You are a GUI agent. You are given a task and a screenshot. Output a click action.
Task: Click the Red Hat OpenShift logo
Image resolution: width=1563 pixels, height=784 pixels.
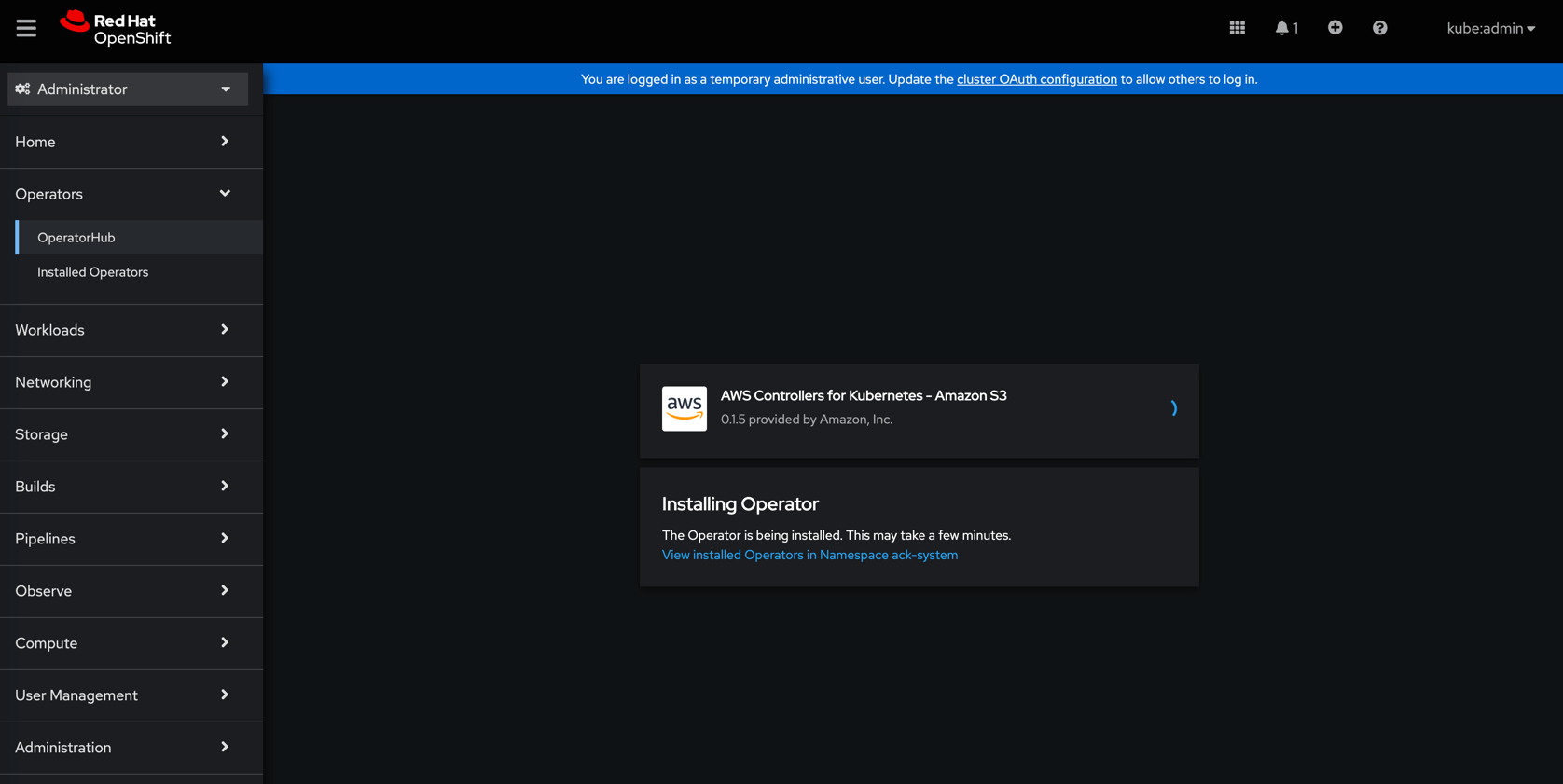pyautogui.click(x=116, y=29)
